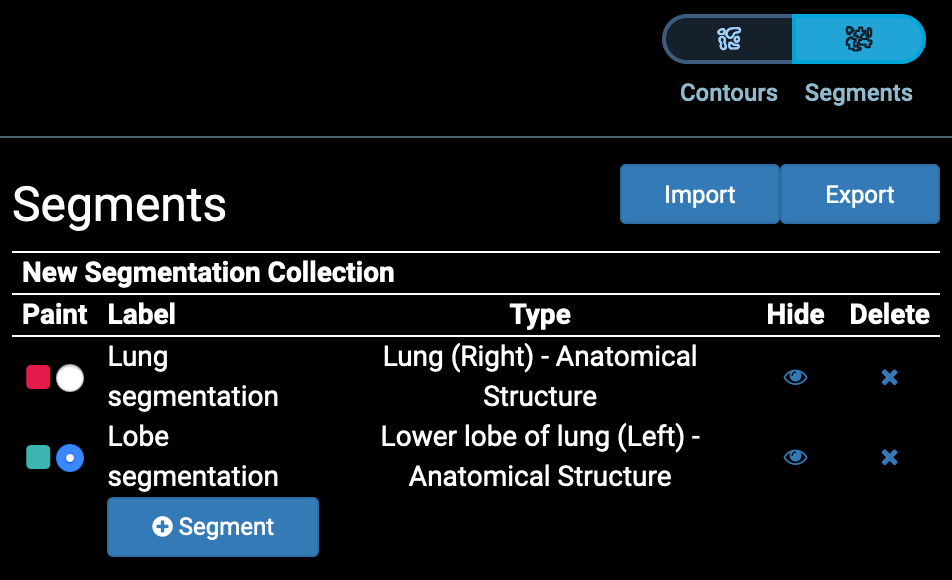Select Lobe segmentation paint radio button
This screenshot has width=952, height=580.
point(70,458)
